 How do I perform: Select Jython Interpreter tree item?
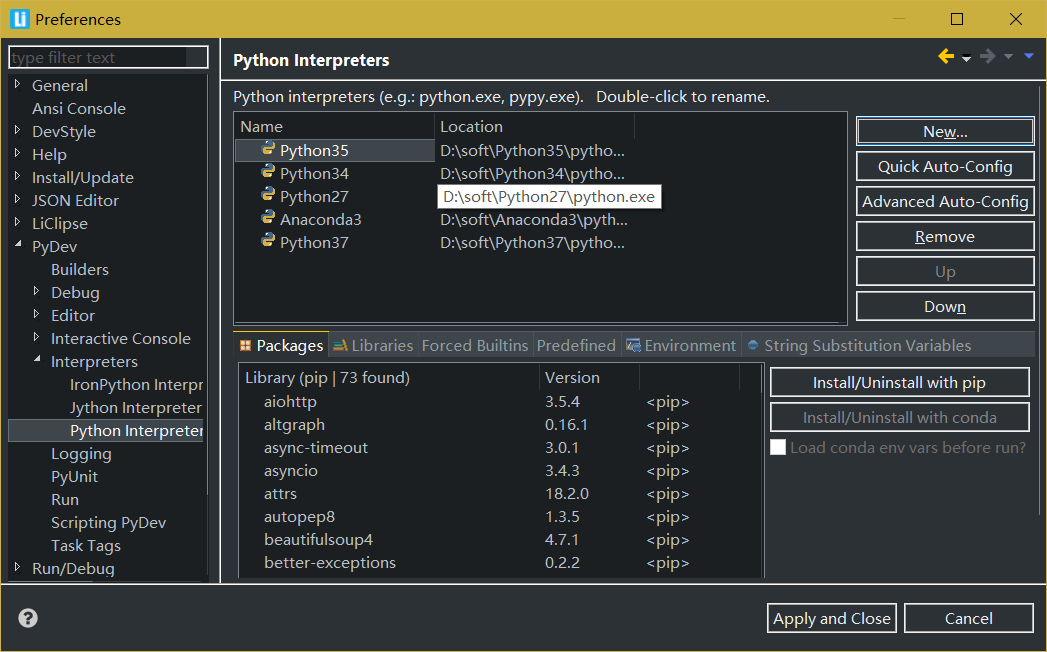click(x=136, y=408)
